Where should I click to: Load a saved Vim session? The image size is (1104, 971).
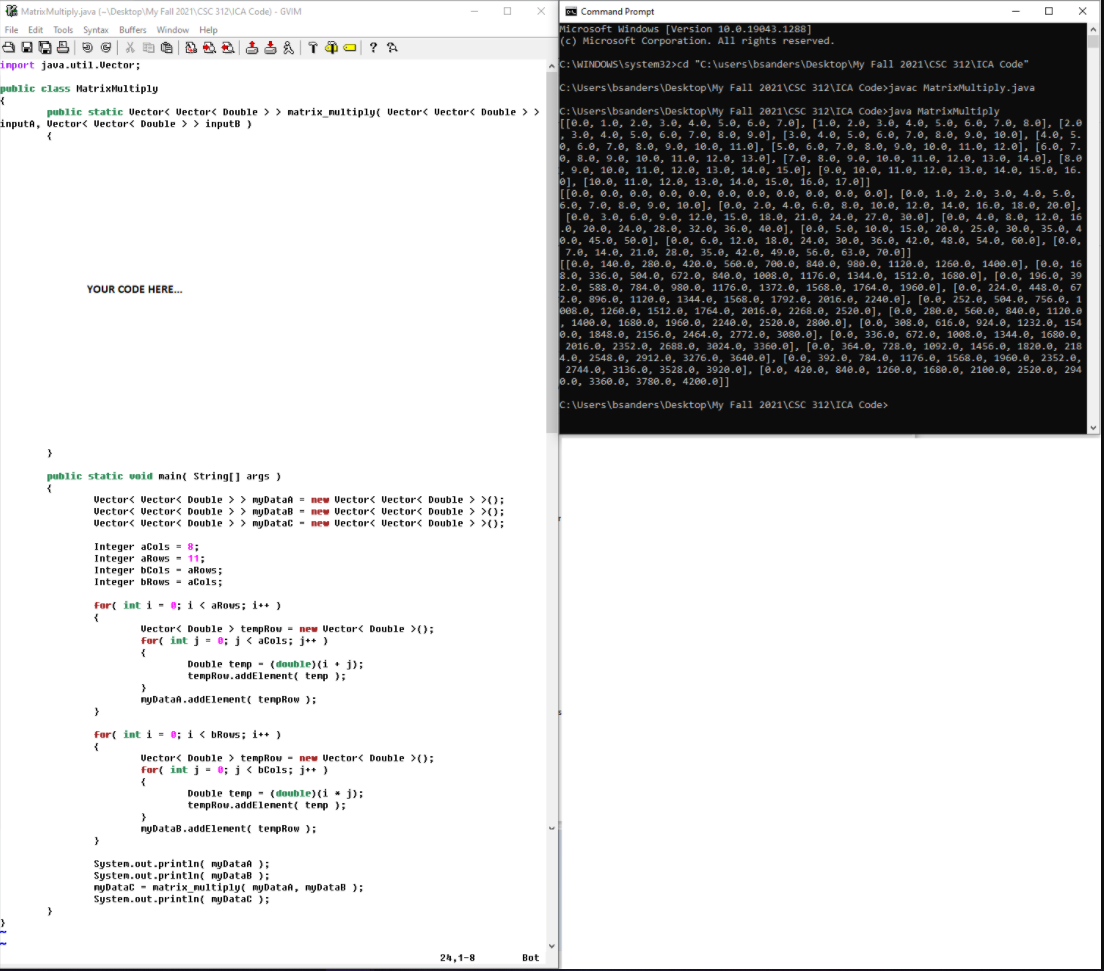[x=252, y=47]
